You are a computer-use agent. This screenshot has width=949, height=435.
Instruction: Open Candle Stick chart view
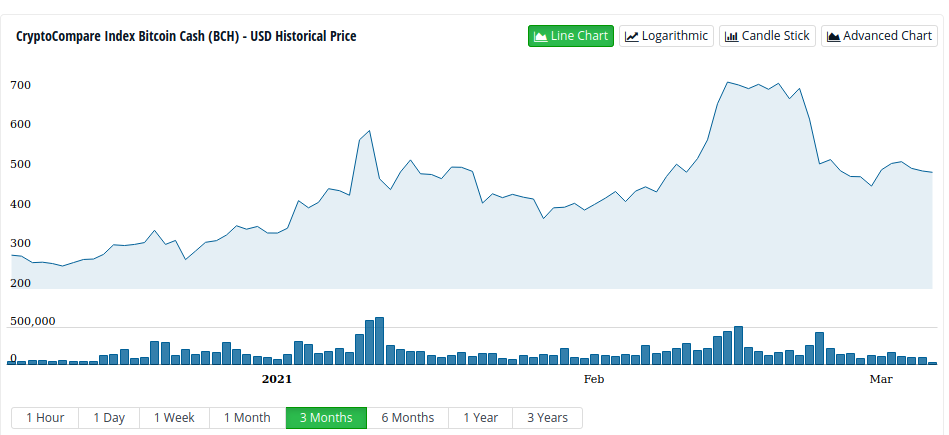(767, 36)
